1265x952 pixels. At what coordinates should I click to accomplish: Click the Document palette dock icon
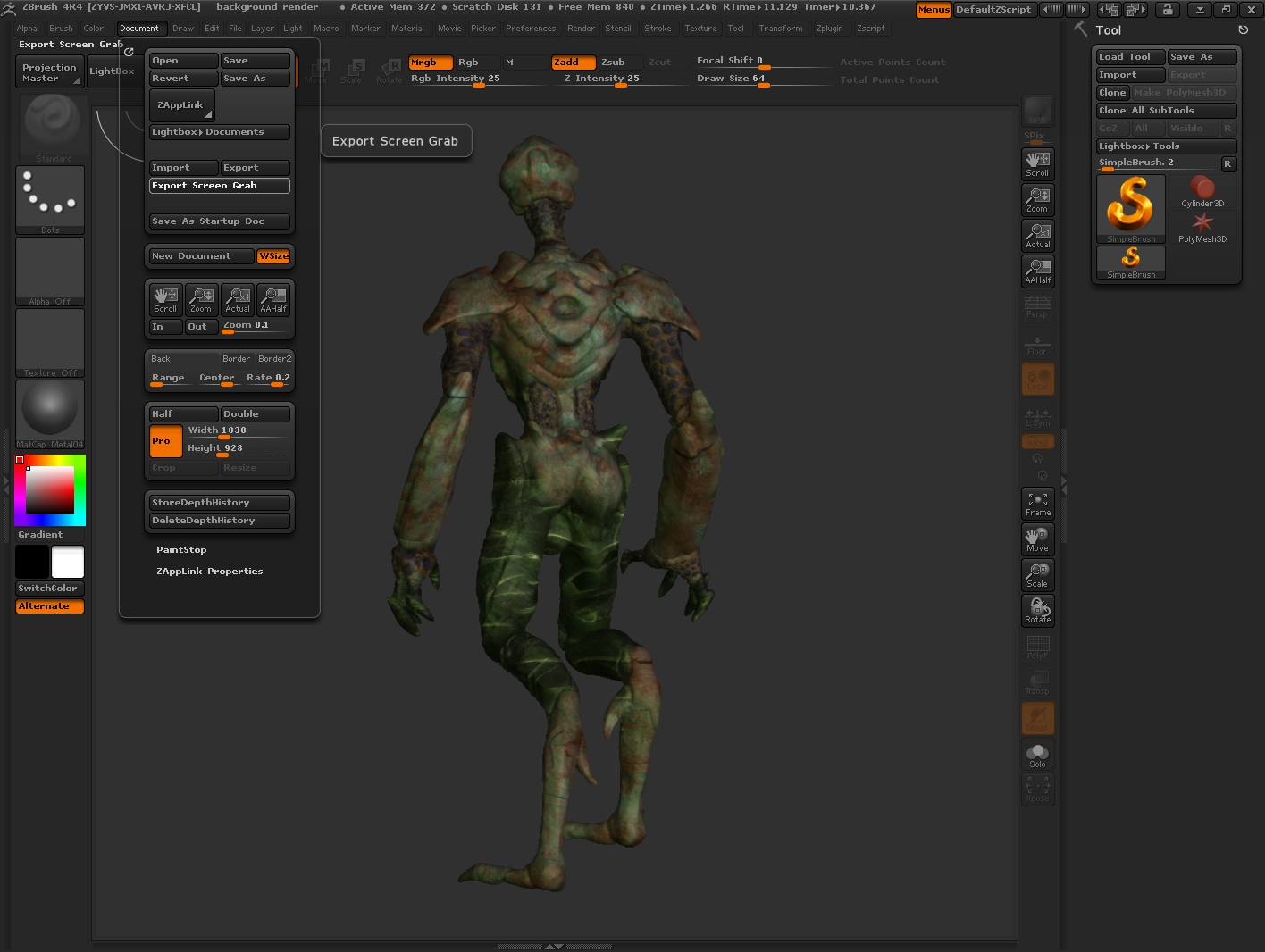click(x=129, y=52)
